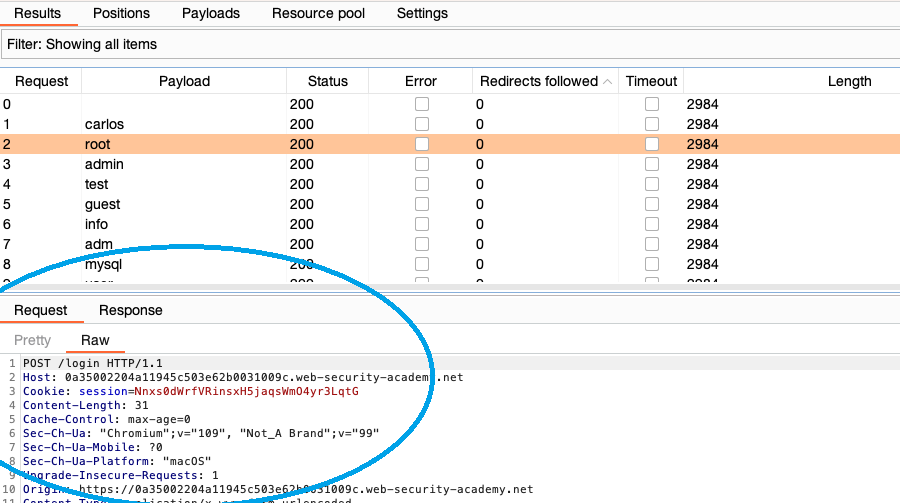The width and height of the screenshot is (900, 503).
Task: Select the guest payload row
Action: [x=450, y=204]
